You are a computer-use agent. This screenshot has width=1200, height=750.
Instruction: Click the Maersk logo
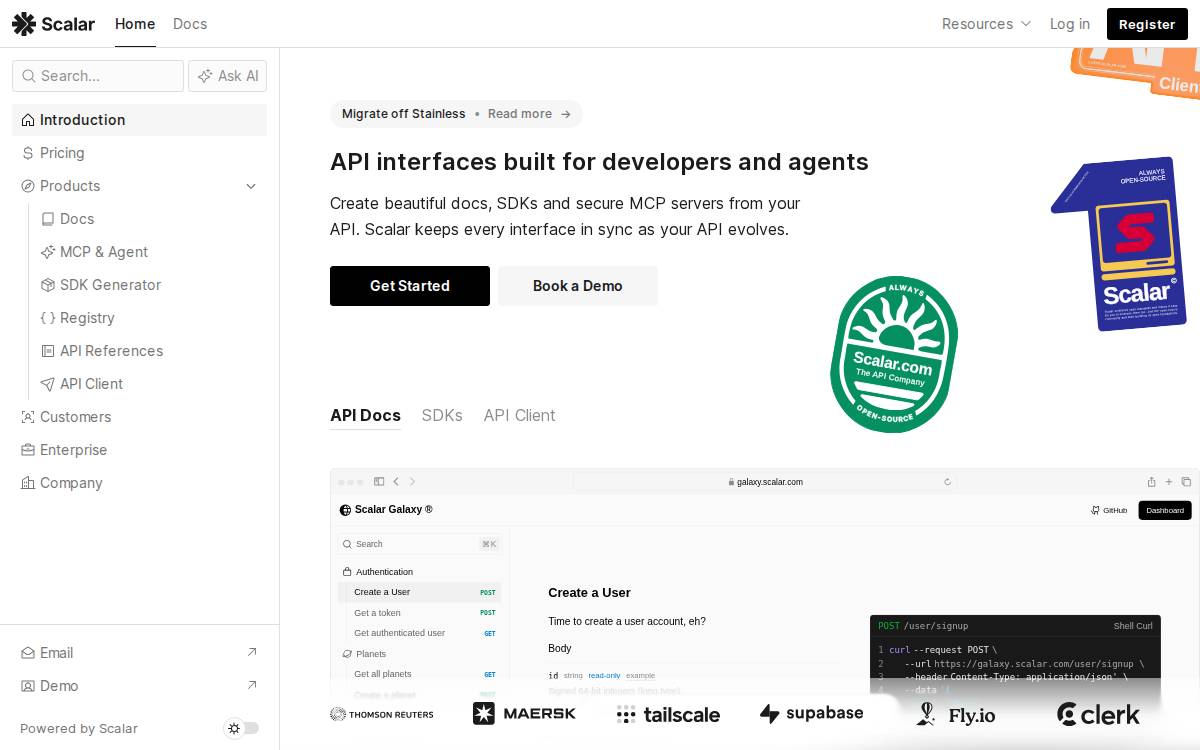pyautogui.click(x=525, y=713)
